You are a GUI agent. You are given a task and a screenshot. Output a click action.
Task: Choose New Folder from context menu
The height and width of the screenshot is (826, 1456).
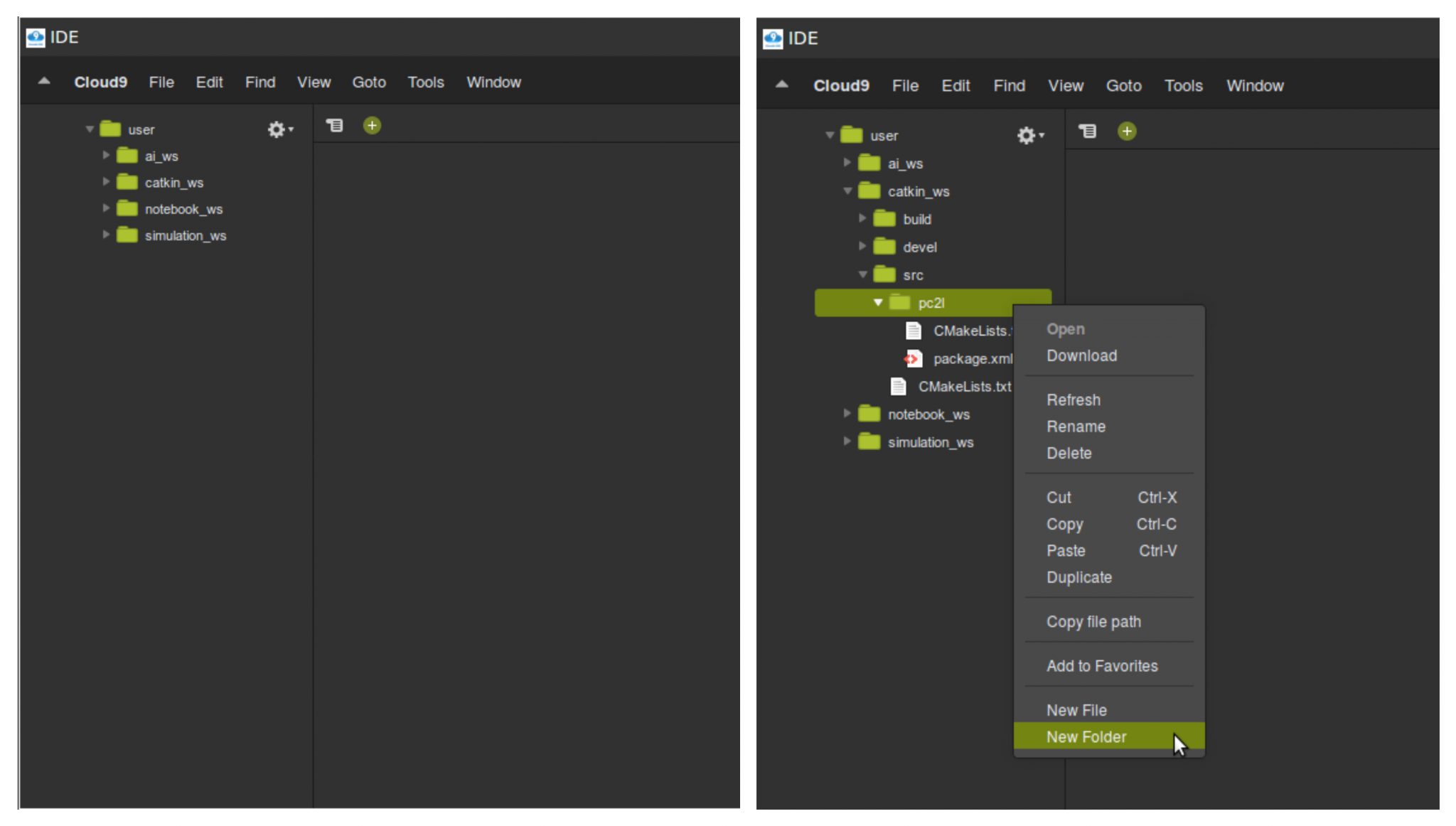[x=1086, y=737]
